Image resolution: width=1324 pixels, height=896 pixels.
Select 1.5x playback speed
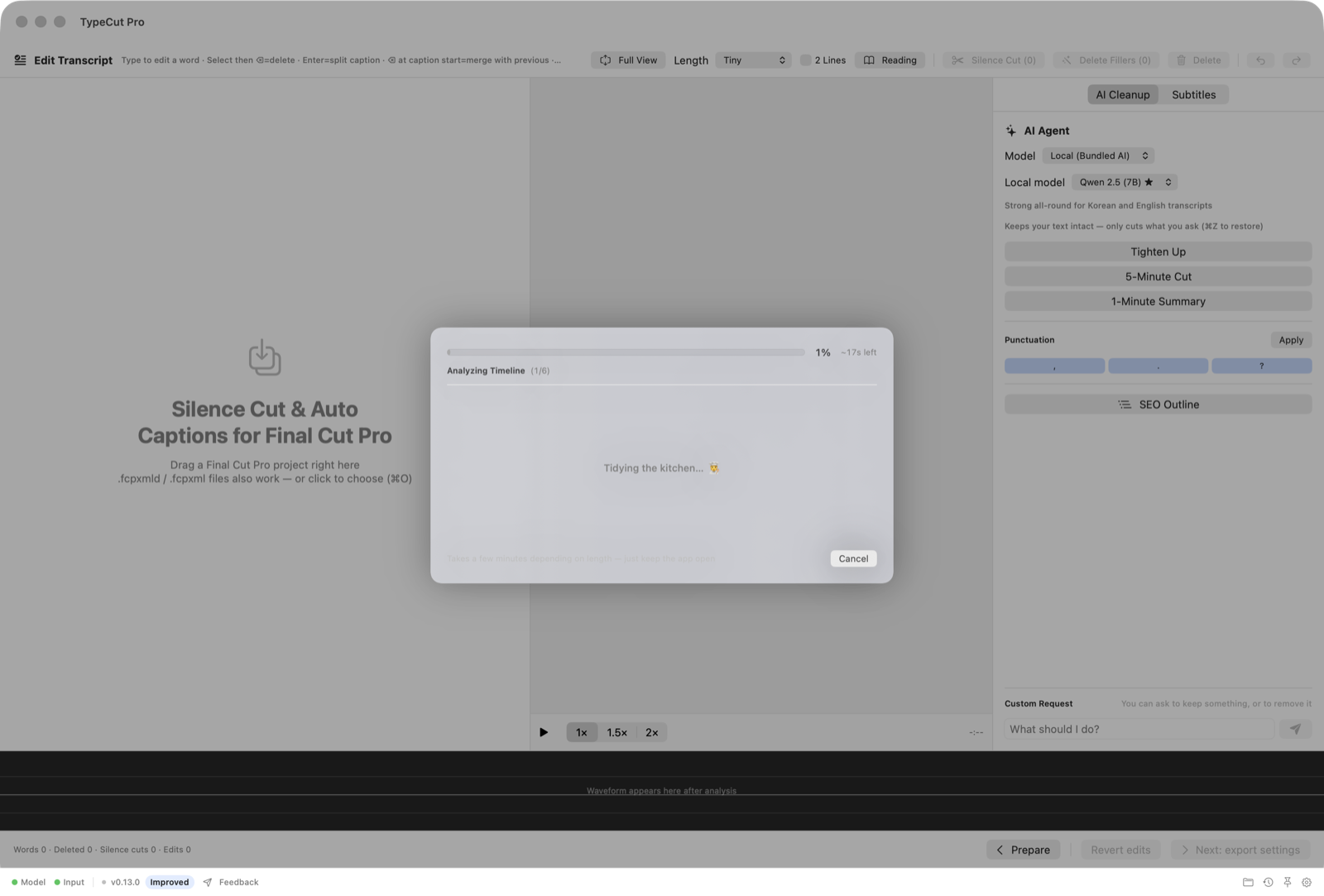pos(616,732)
